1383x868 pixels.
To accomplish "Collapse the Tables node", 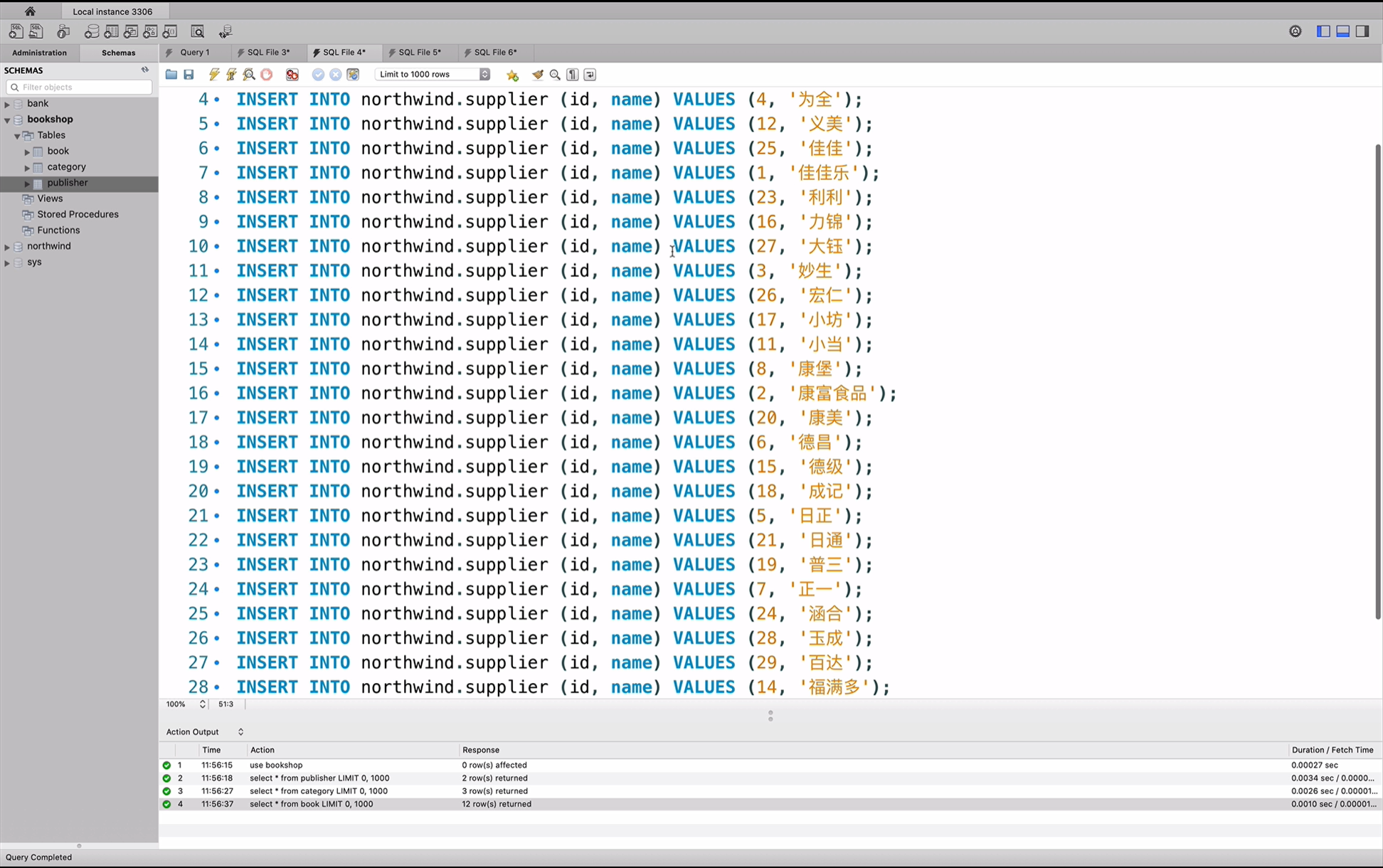I will (x=17, y=136).
